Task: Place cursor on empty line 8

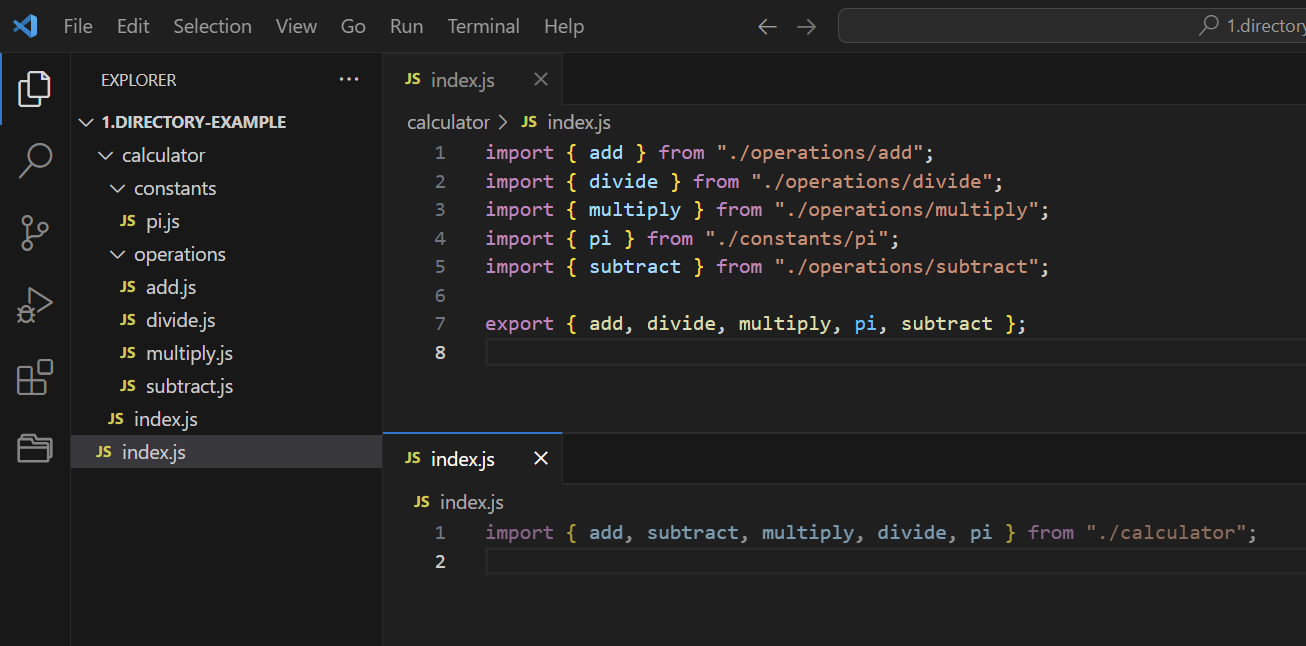Action: (x=895, y=352)
